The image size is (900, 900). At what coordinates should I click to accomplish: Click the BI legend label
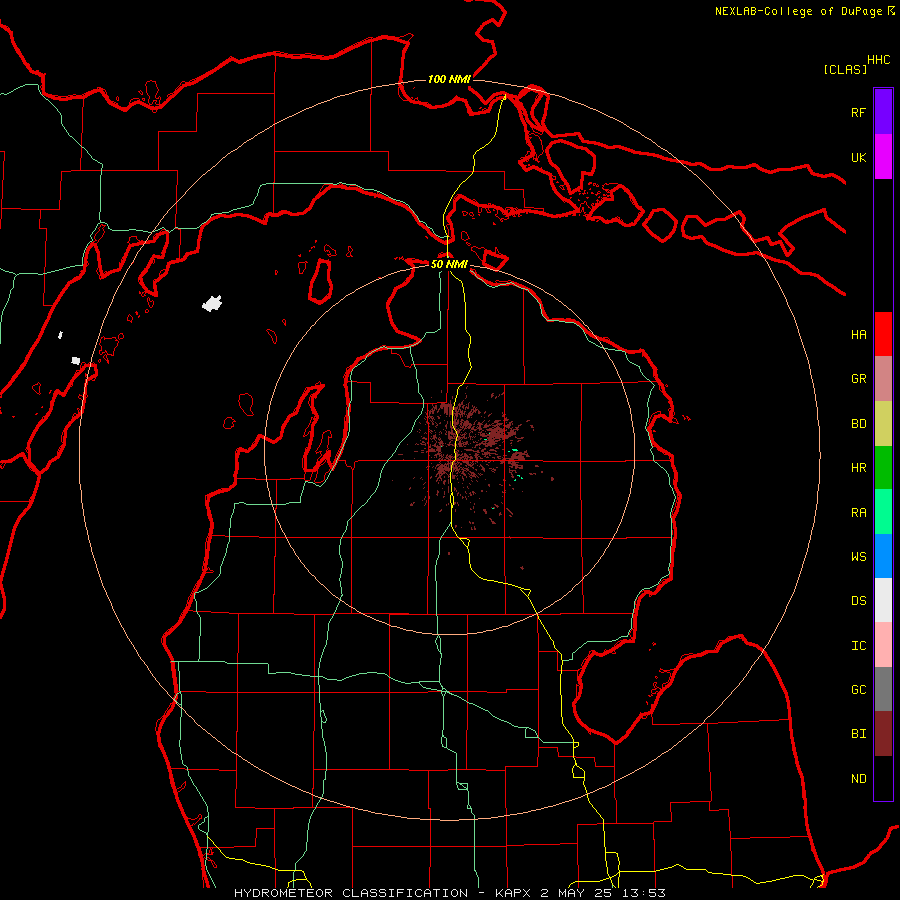[x=858, y=734]
